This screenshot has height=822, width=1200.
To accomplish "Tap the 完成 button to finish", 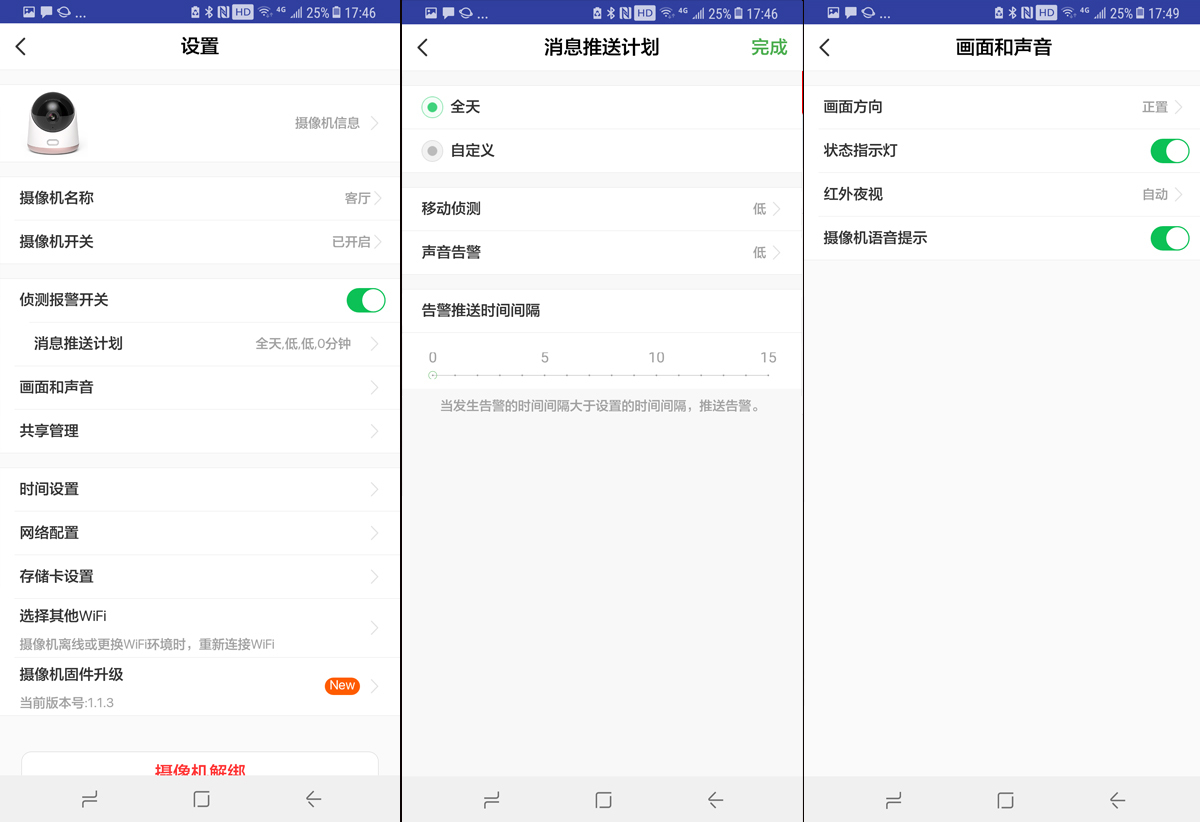I will point(768,46).
